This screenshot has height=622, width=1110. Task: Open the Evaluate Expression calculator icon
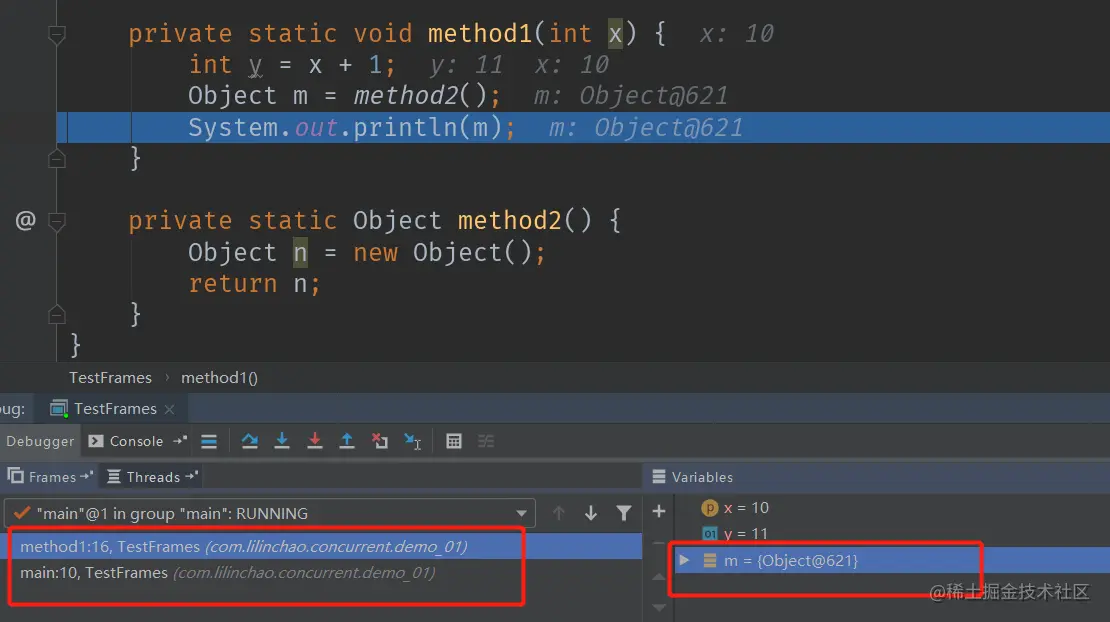pyautogui.click(x=454, y=442)
